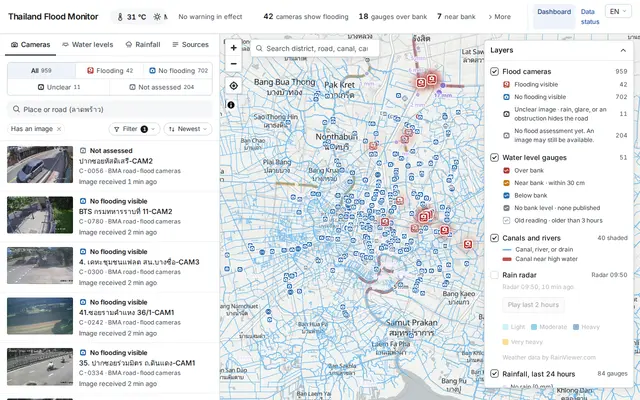Toggle the Flood cameras layer checkbox
Viewport: 640px width, 400px height.
494,71
